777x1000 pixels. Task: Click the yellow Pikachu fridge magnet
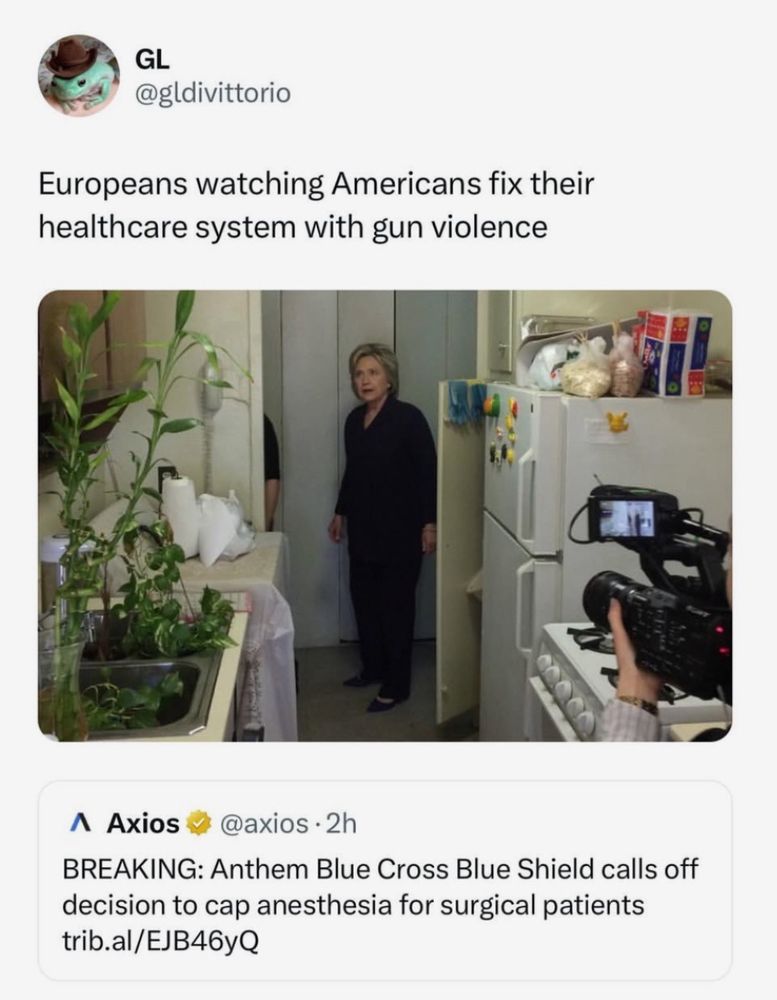[617, 422]
